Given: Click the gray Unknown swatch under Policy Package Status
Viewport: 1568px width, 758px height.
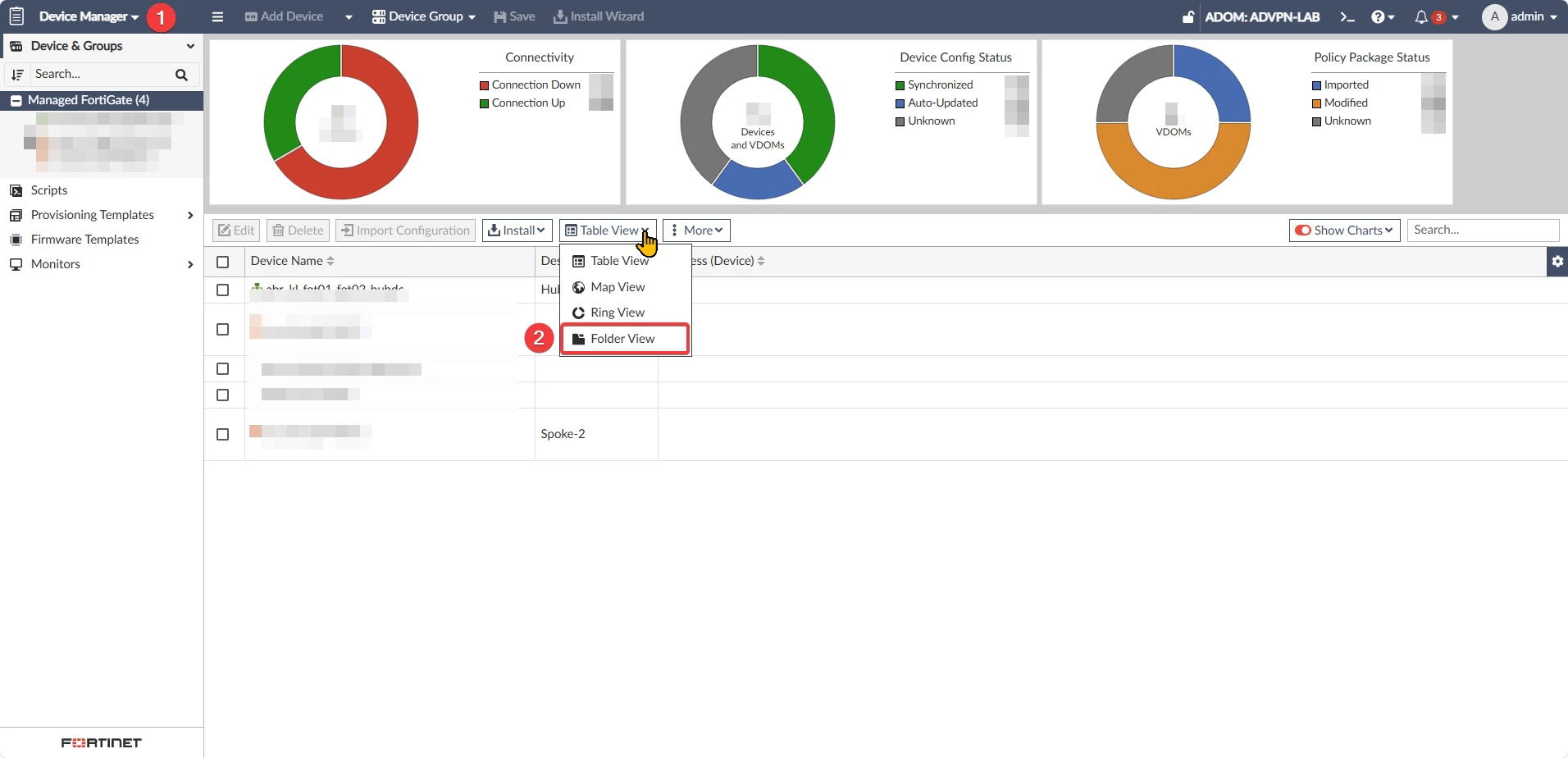Looking at the screenshot, I should (x=1317, y=121).
